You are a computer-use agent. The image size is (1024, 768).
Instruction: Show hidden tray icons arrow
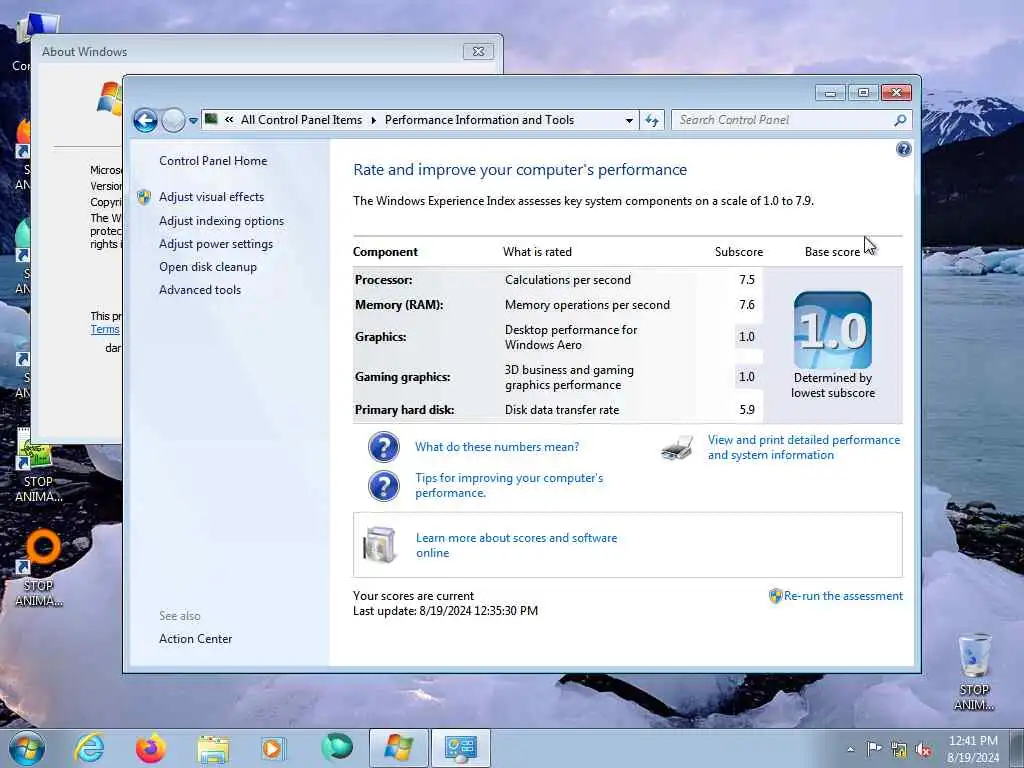[850, 749]
